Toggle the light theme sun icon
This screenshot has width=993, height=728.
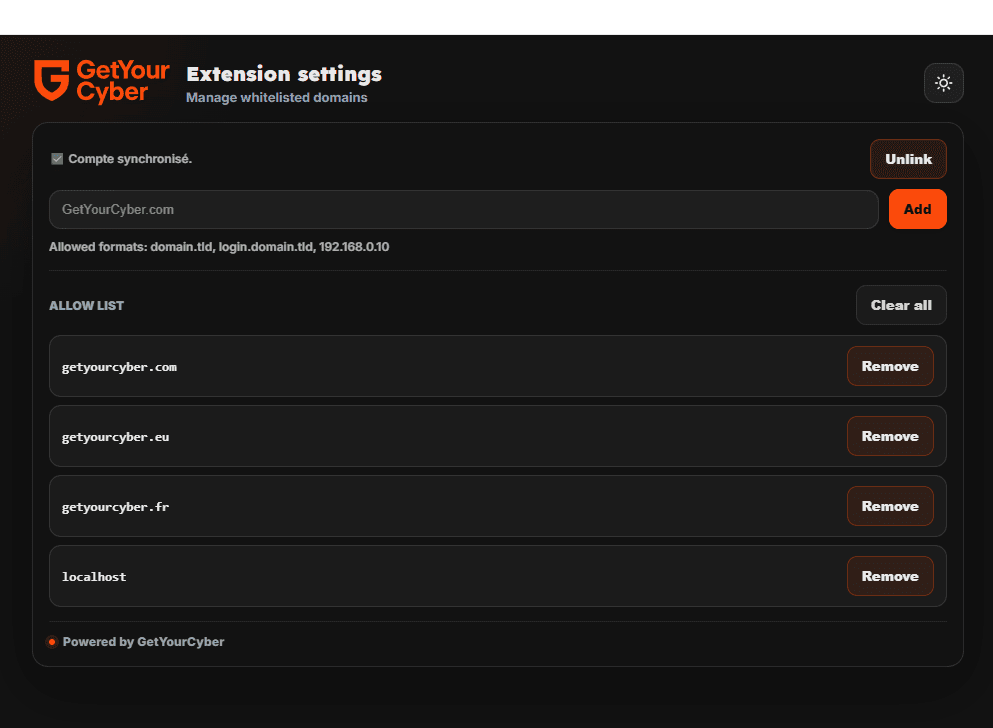tap(944, 83)
